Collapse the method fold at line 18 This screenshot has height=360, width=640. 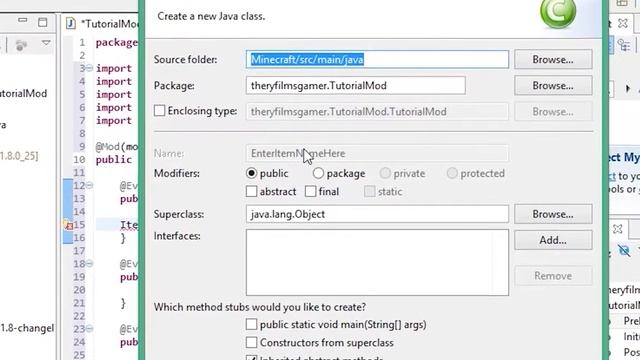click(89, 264)
